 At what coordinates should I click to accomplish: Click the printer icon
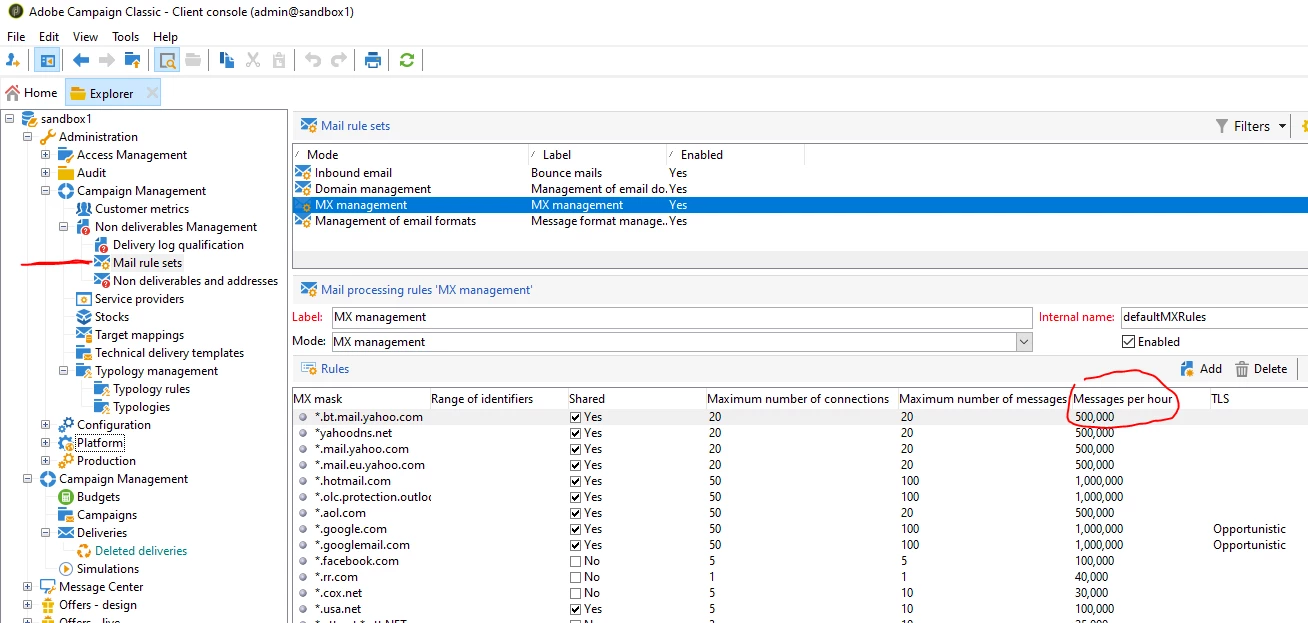click(x=373, y=60)
